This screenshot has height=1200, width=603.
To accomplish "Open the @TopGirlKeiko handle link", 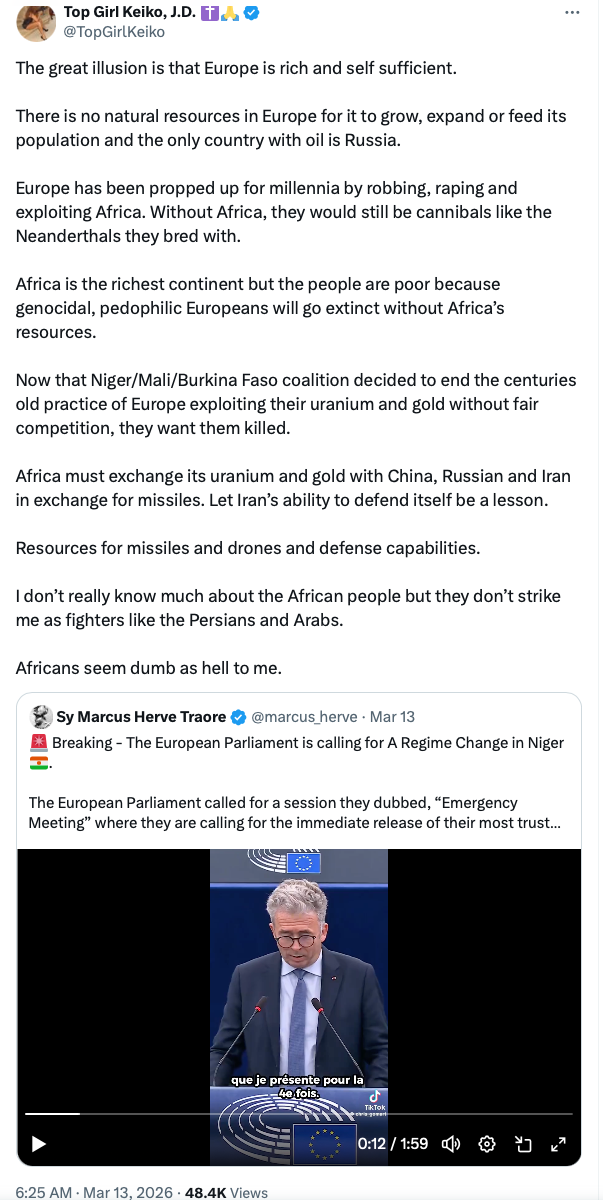I will click(x=114, y=32).
